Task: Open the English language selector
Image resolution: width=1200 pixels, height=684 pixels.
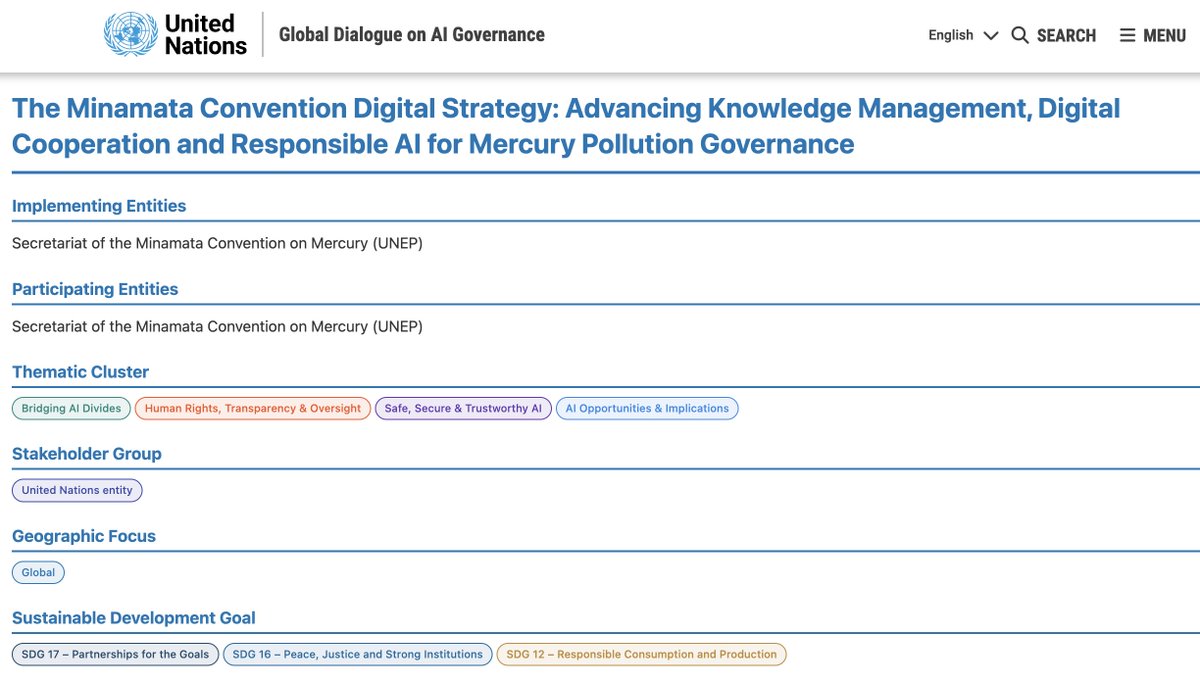Action: click(963, 35)
